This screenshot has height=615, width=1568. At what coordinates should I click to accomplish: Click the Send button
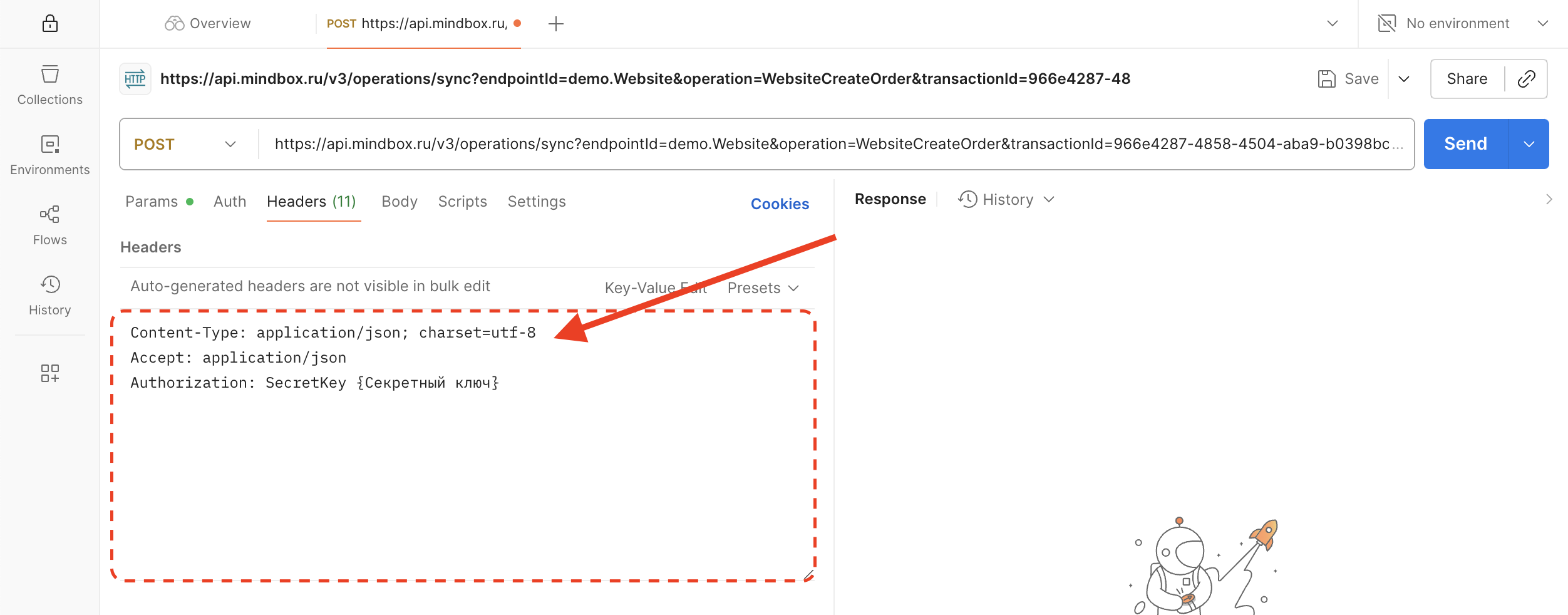(x=1465, y=144)
